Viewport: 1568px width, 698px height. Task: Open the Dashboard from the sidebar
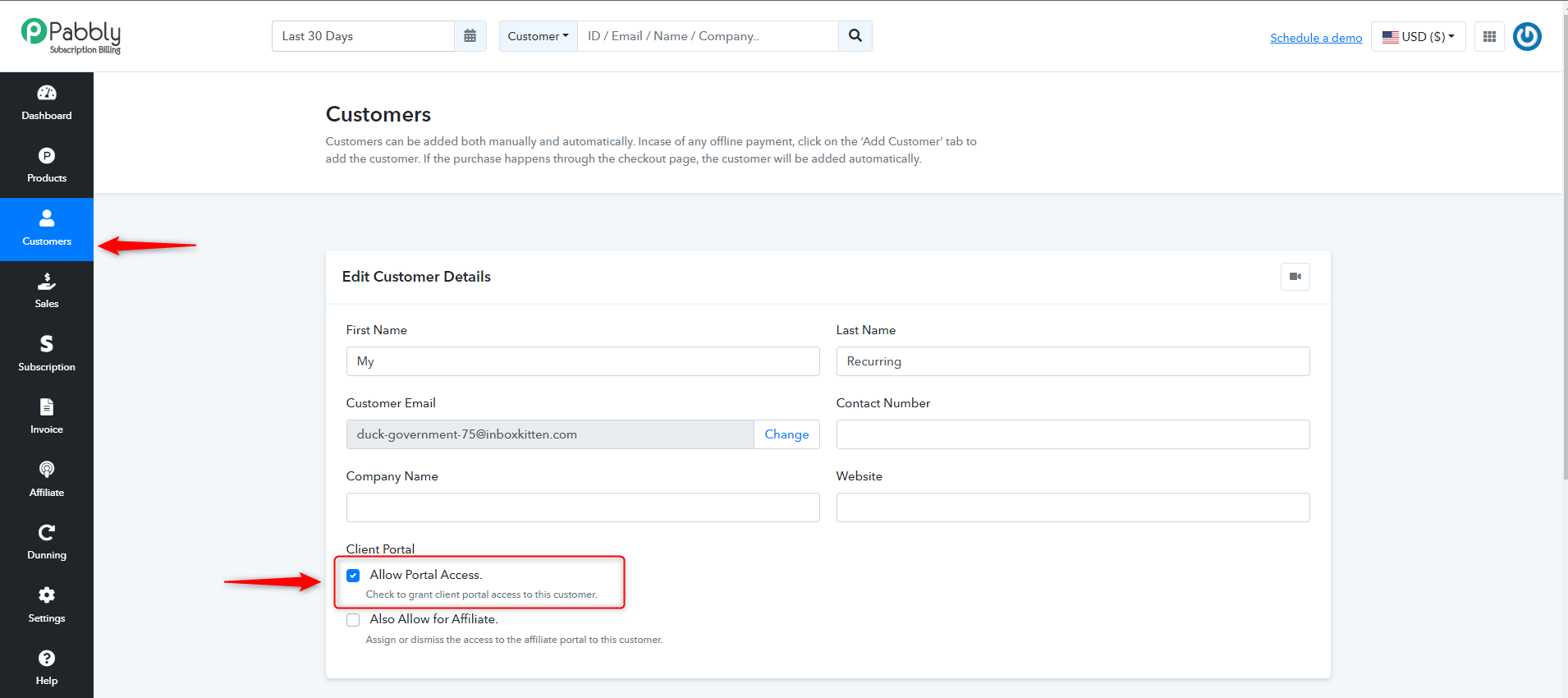(47, 103)
